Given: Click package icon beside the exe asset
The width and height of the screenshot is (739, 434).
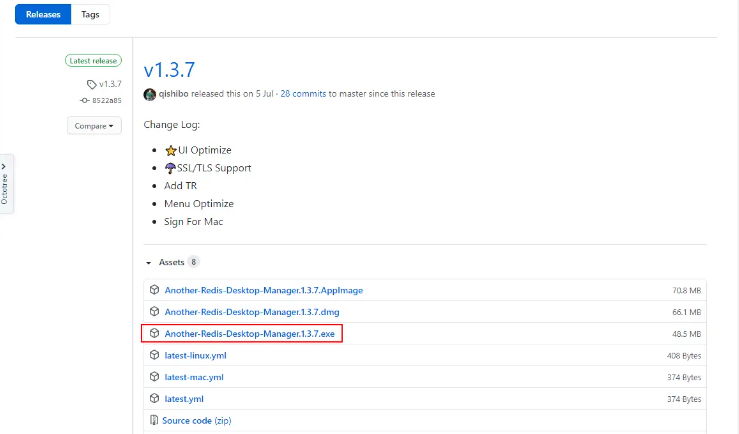Looking at the screenshot, I should [154, 333].
